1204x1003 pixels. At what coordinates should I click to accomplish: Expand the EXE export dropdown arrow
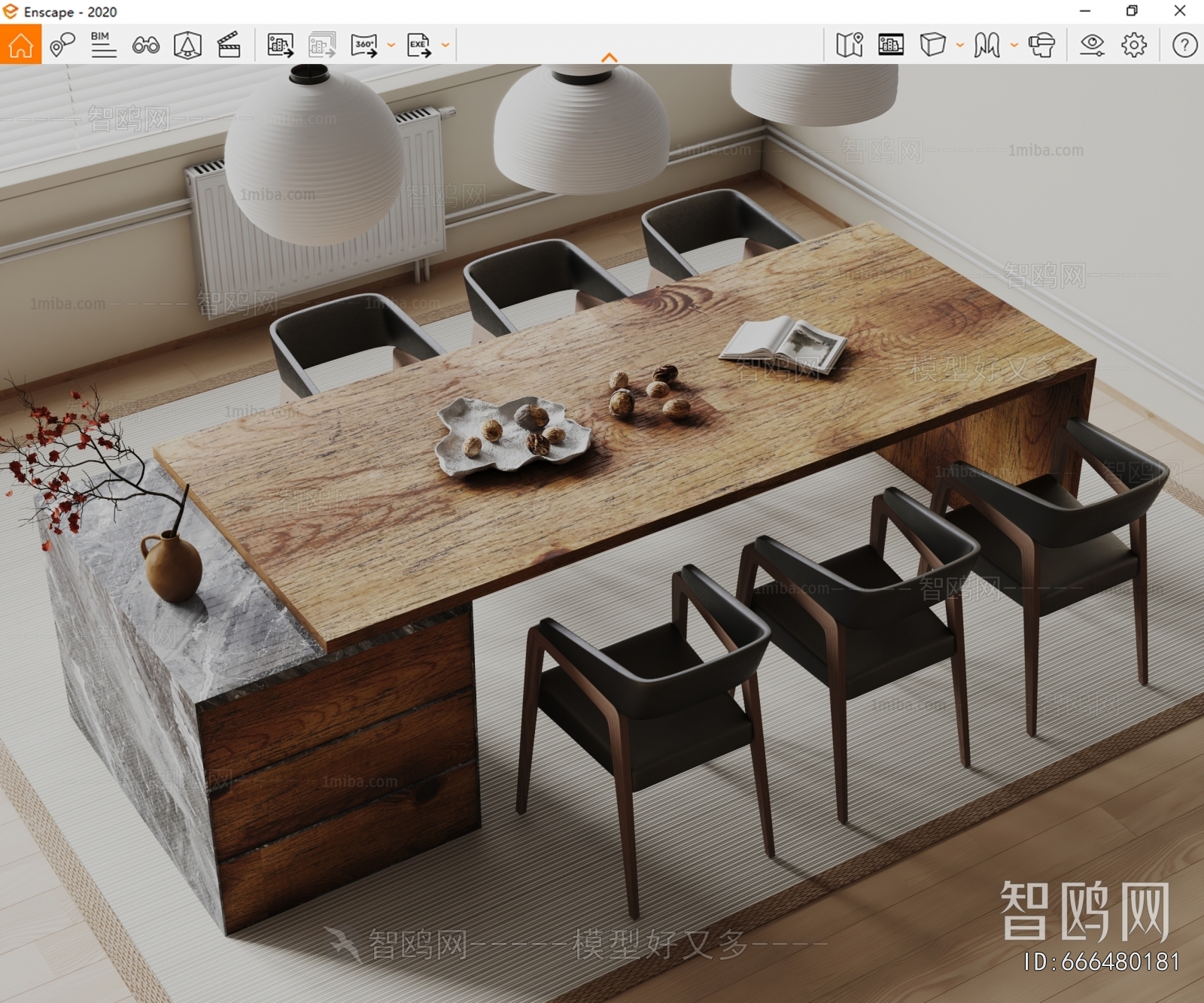(445, 45)
